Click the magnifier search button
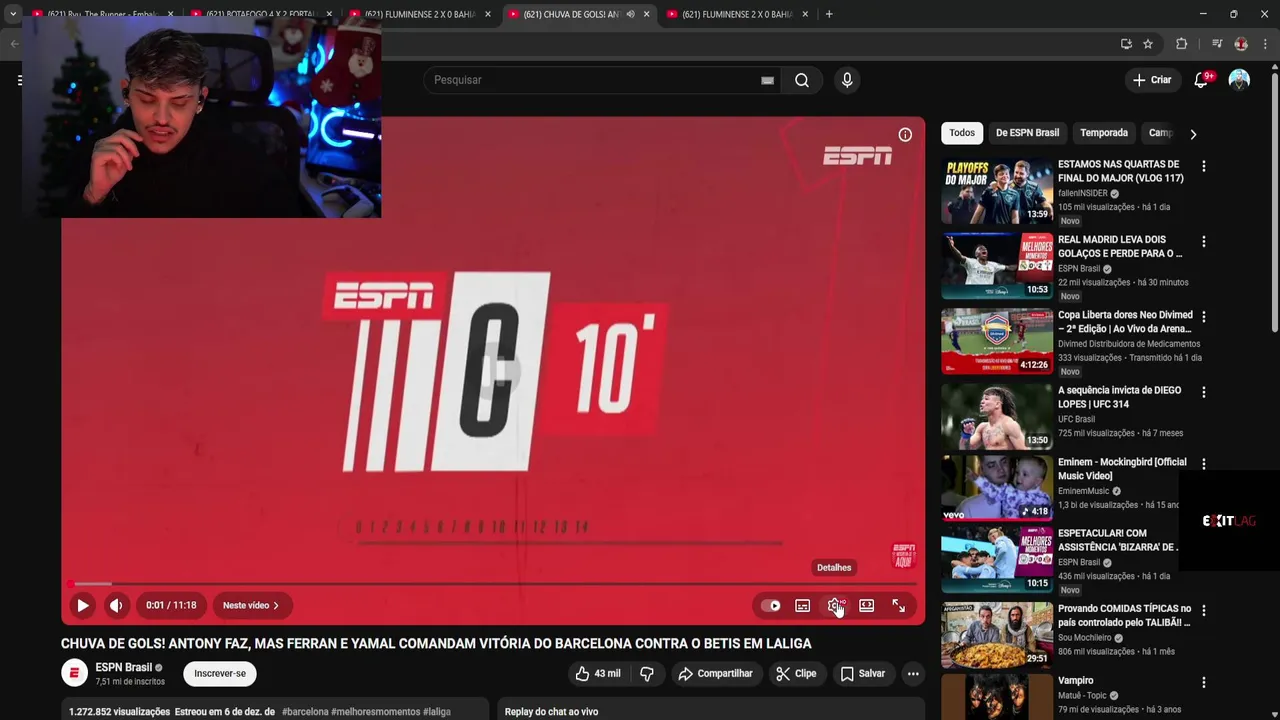The image size is (1280, 720). [802, 80]
